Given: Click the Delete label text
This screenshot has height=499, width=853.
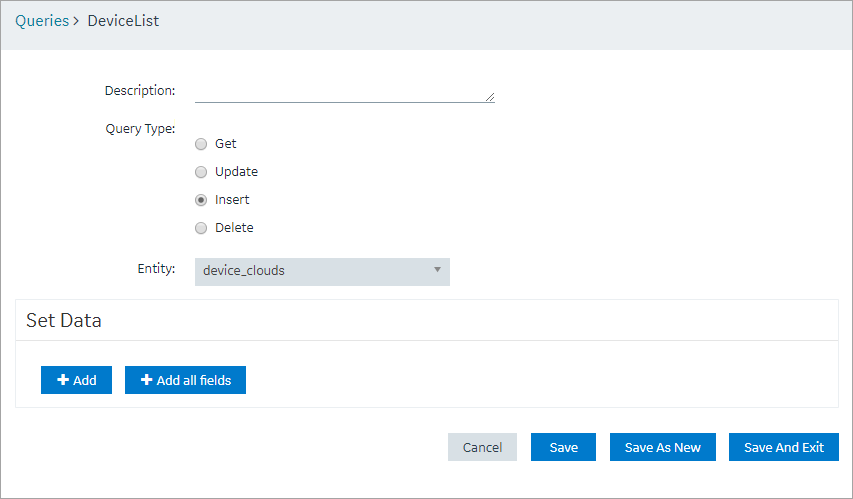Looking at the screenshot, I should [x=234, y=227].
